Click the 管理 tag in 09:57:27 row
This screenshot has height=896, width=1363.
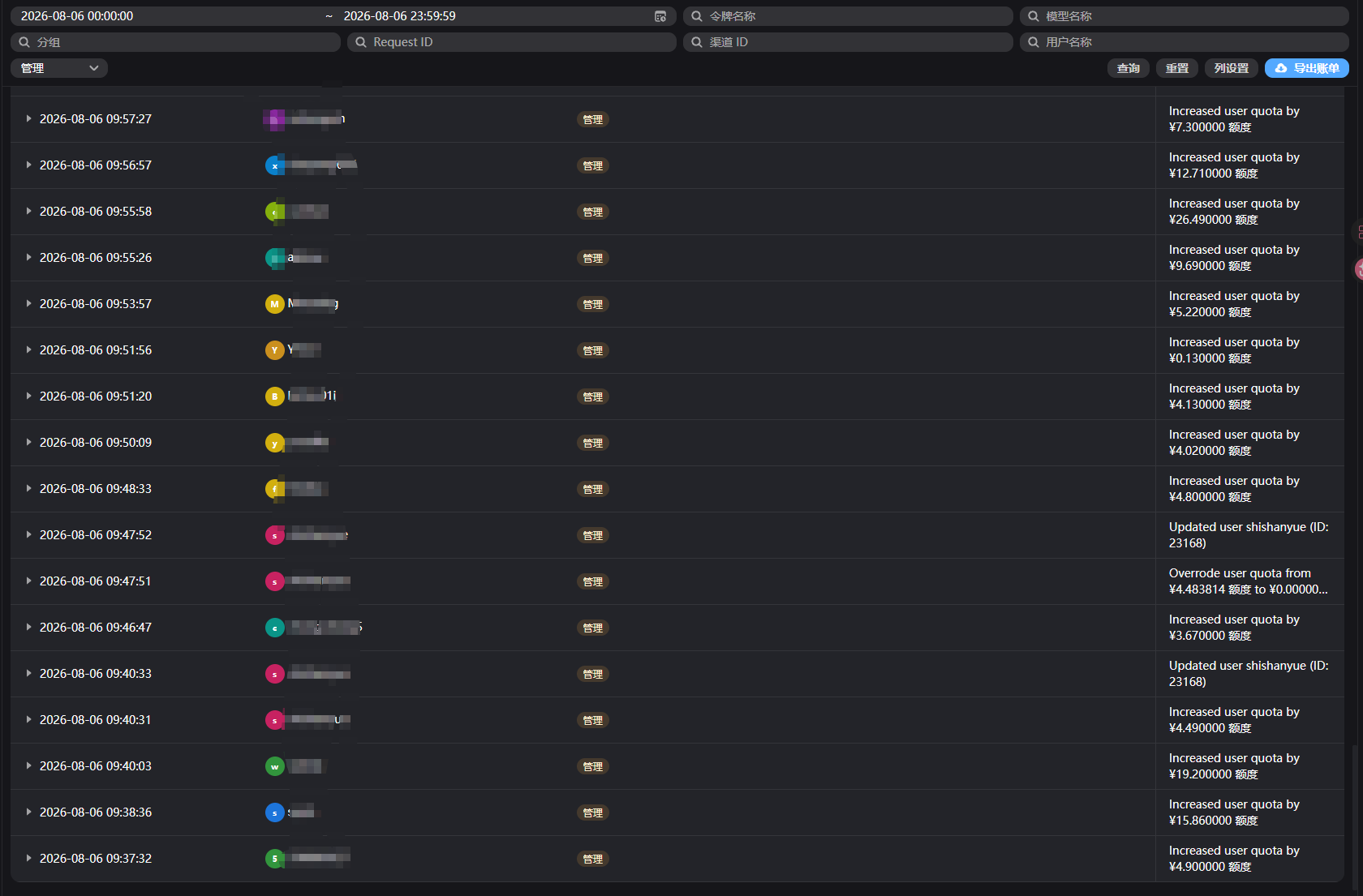pyautogui.click(x=593, y=119)
